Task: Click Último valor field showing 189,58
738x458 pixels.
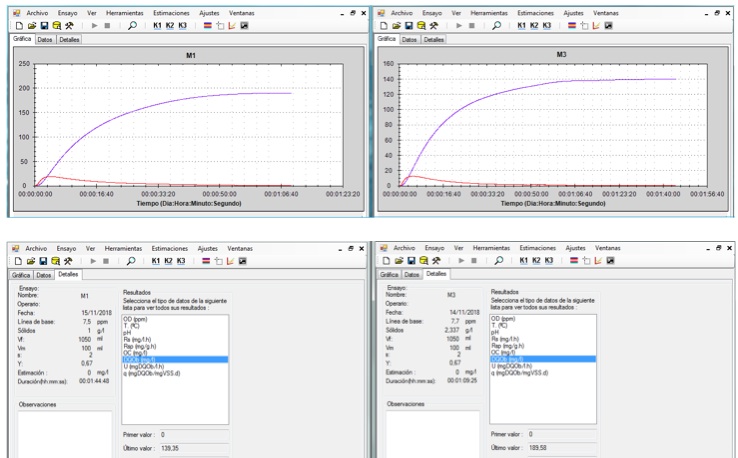Action: click(x=562, y=448)
